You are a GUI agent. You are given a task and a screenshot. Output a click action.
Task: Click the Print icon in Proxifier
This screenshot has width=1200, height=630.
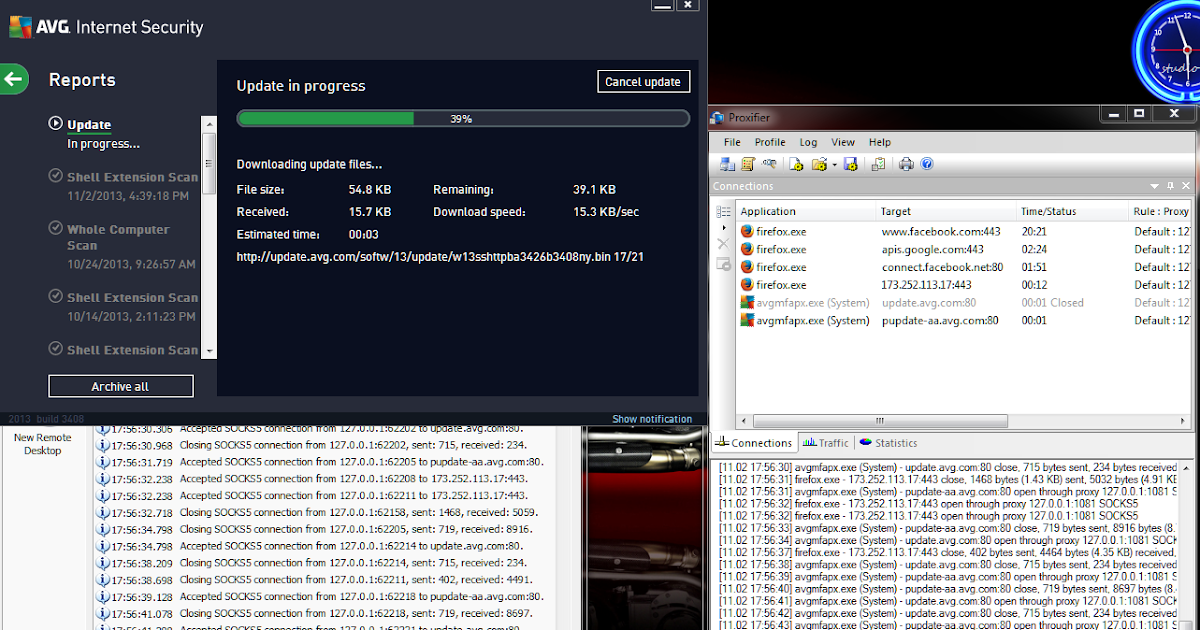point(906,164)
